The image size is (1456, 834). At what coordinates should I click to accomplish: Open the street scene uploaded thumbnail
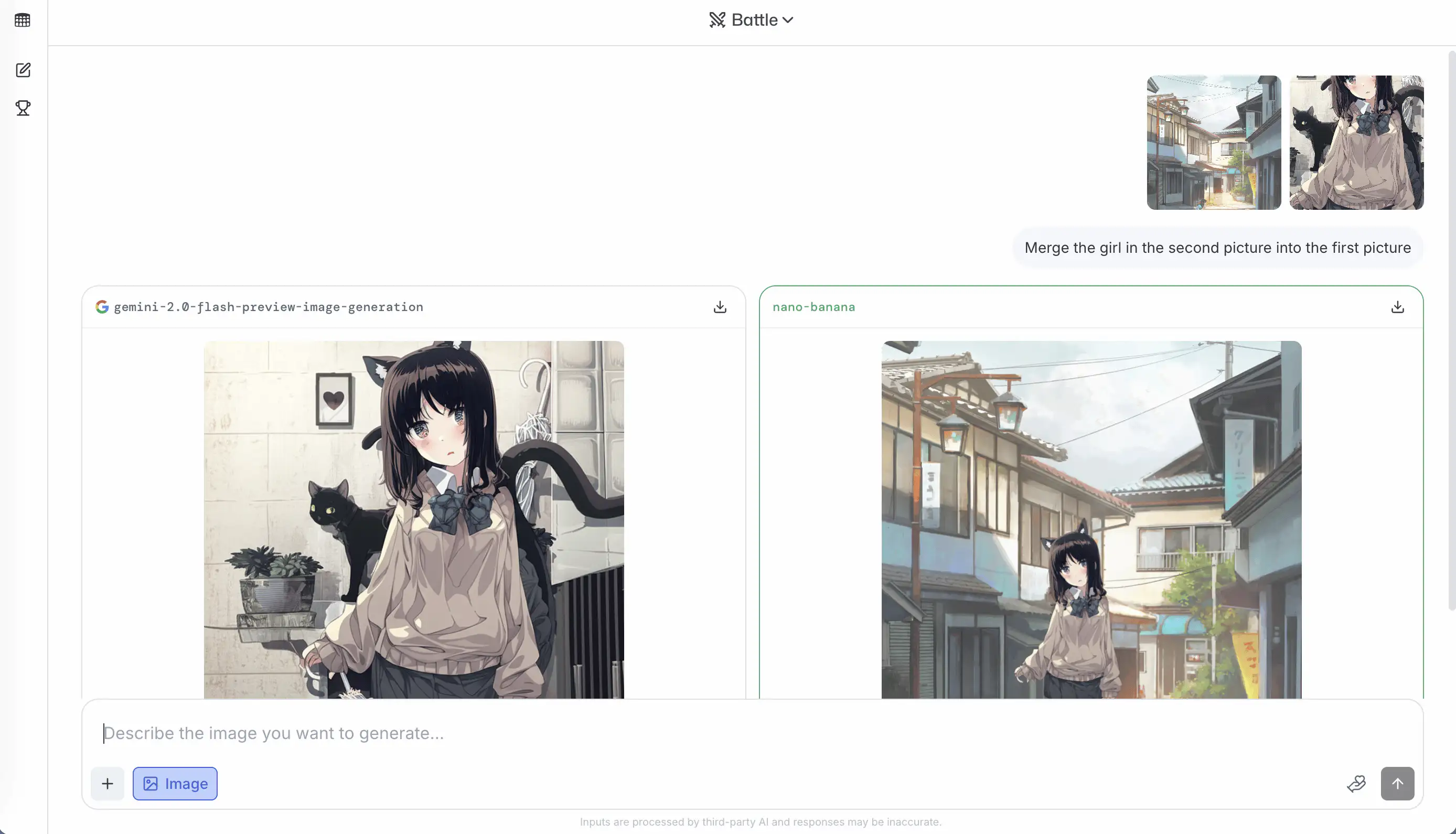(x=1213, y=142)
